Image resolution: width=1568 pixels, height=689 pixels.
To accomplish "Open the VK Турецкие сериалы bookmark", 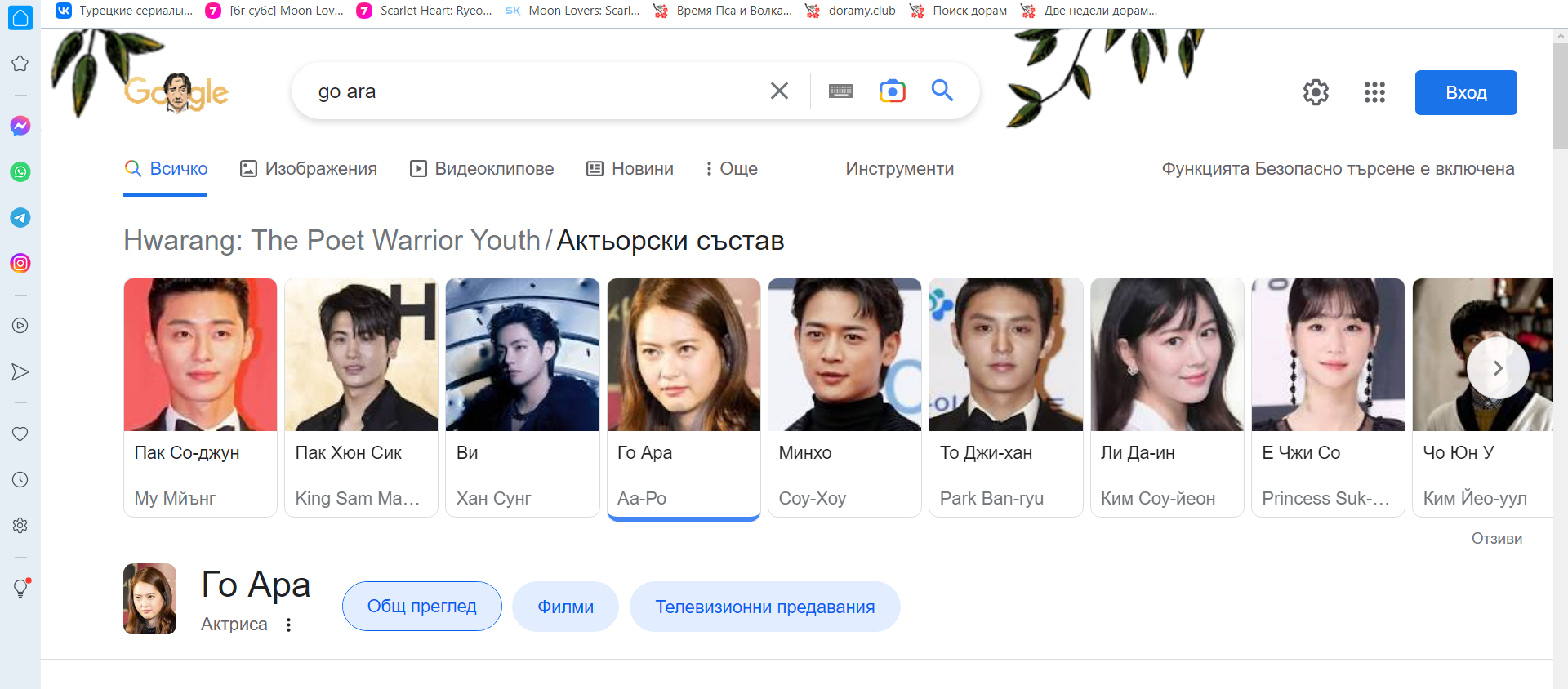I will tap(124, 11).
